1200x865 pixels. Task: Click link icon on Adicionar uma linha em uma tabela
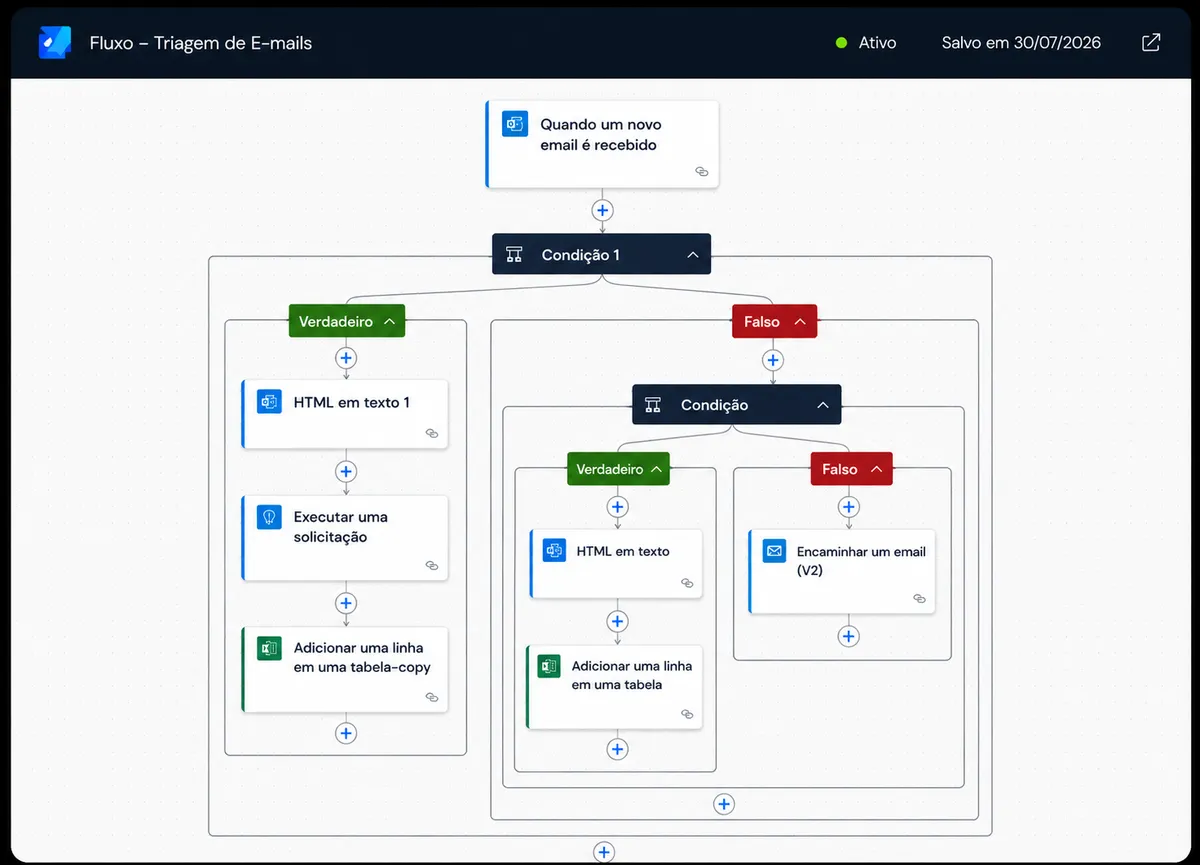click(687, 714)
